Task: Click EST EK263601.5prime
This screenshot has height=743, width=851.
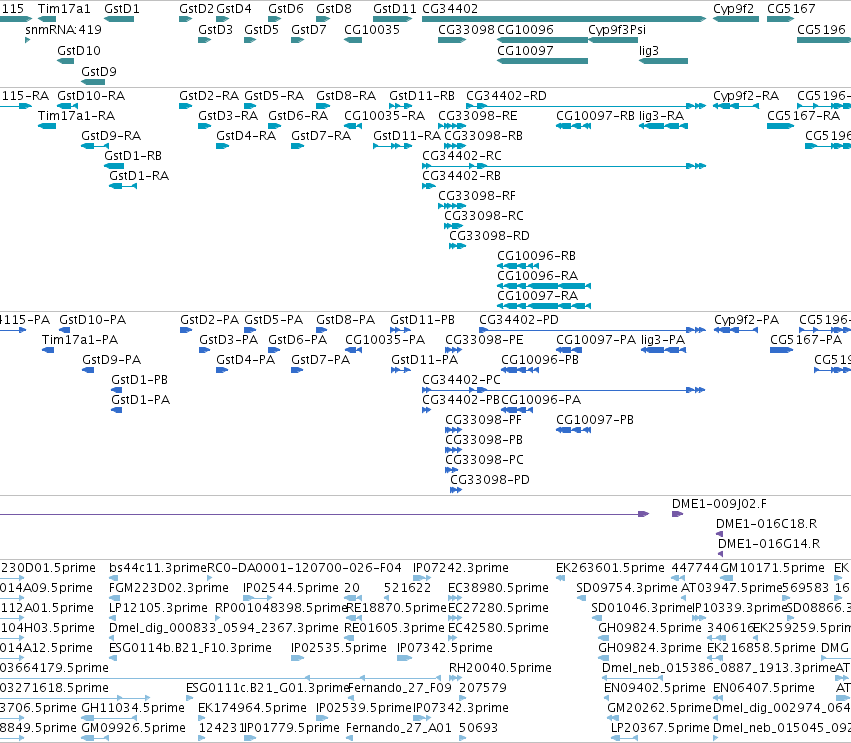Action: 610,568
